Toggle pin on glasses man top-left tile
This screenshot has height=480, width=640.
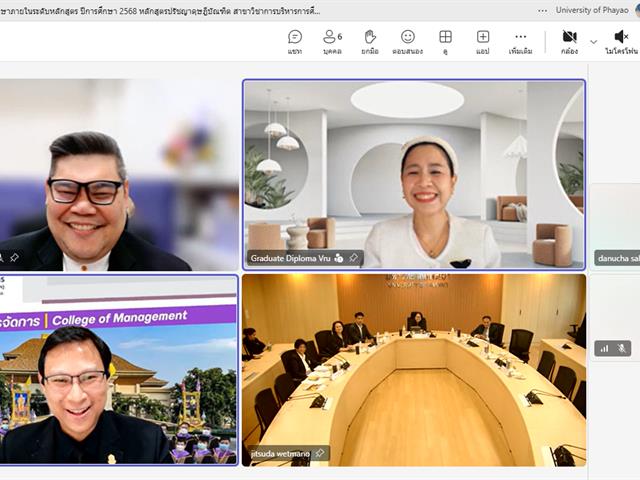click(x=14, y=258)
